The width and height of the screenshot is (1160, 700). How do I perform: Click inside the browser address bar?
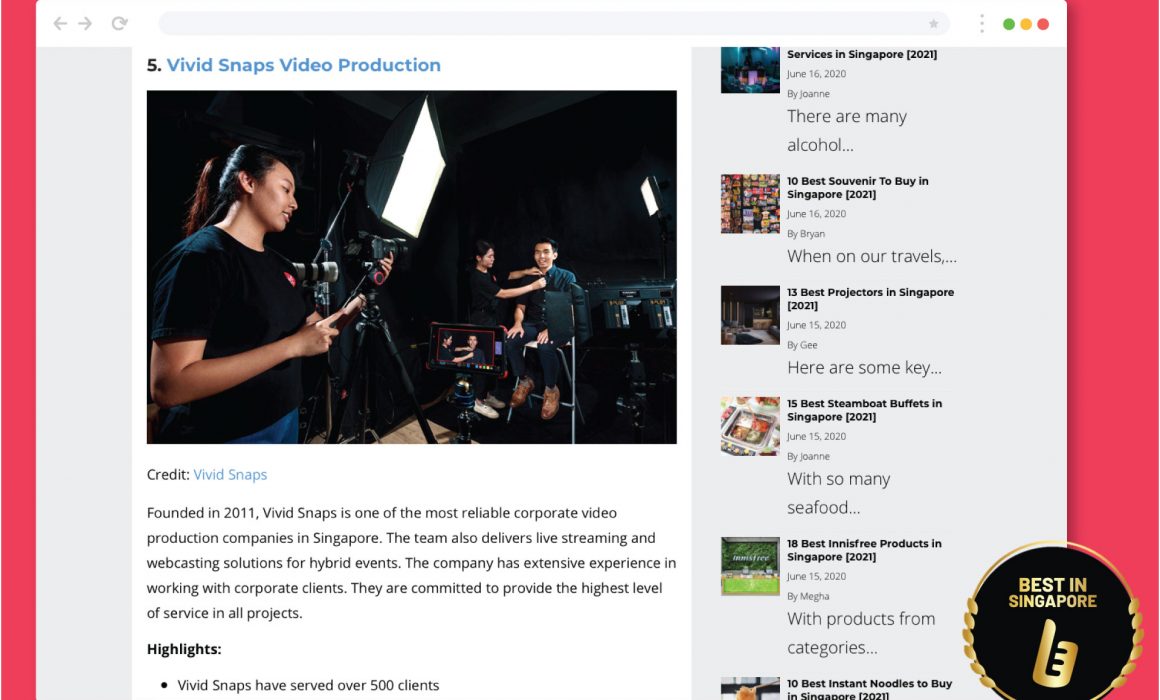540,24
